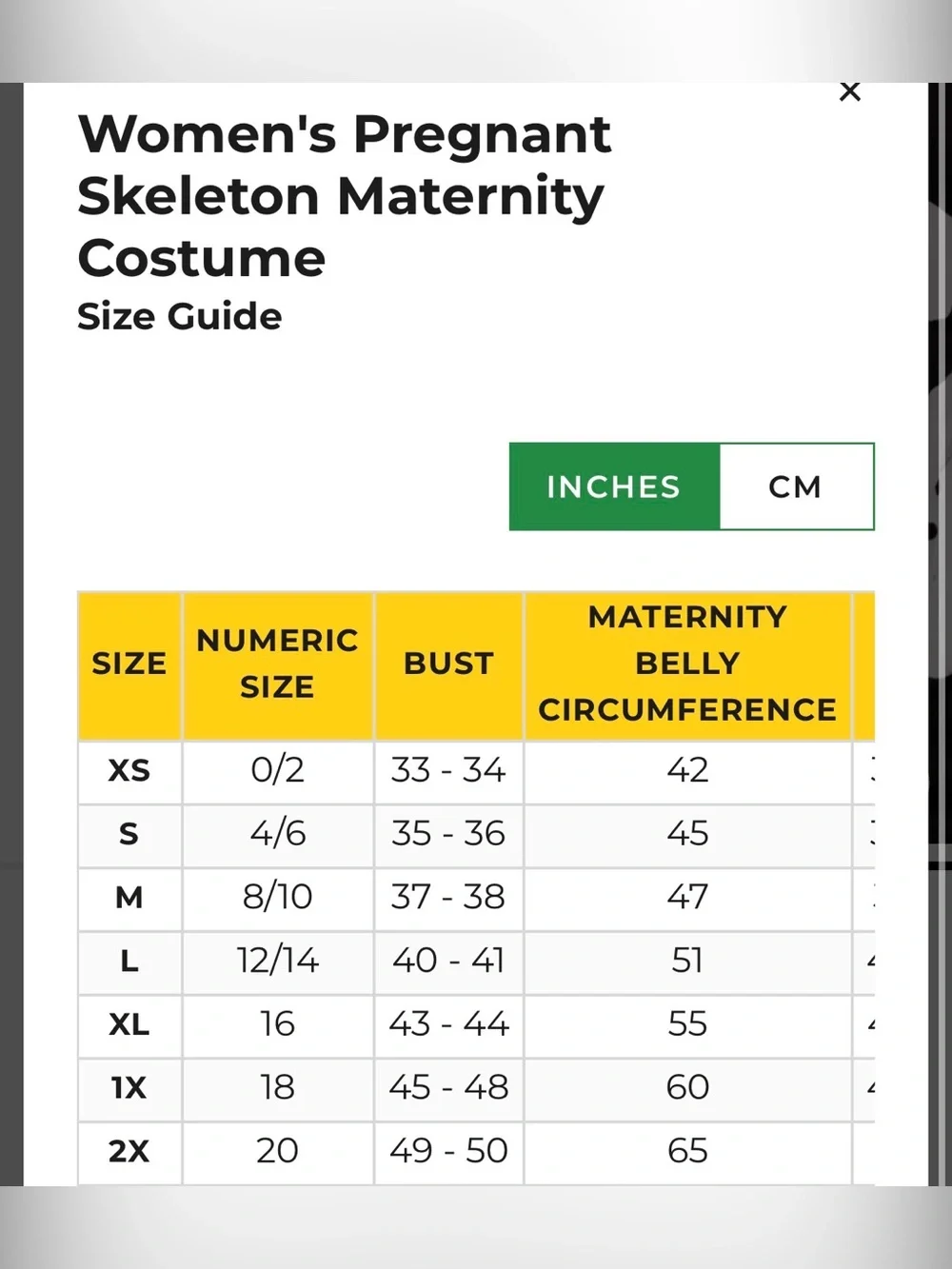Image resolution: width=952 pixels, height=1269 pixels.
Task: Select the XL size row label
Action: coord(129,1025)
